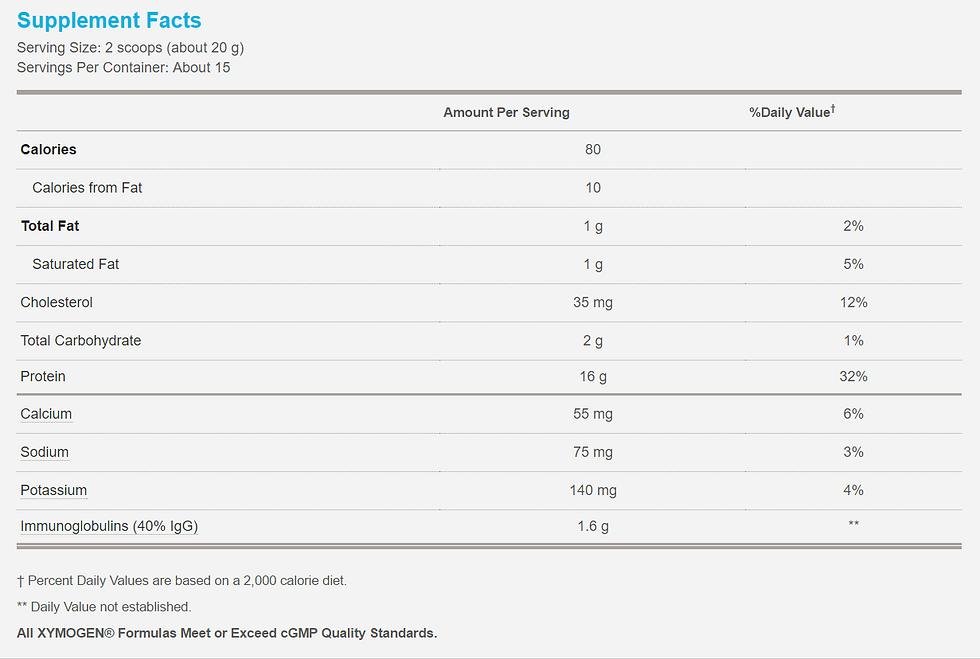Click the Supplement Facts heading
This screenshot has width=980, height=659.
tap(109, 20)
